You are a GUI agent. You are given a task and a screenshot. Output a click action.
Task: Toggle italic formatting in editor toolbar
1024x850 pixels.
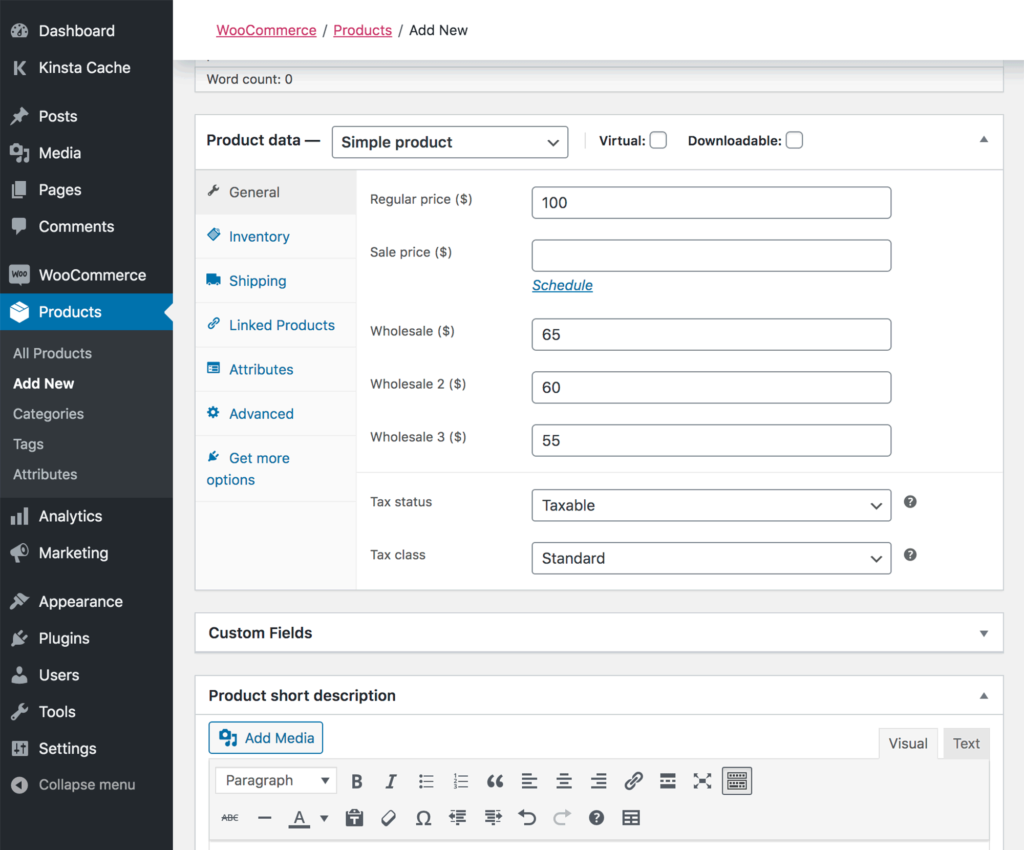391,781
